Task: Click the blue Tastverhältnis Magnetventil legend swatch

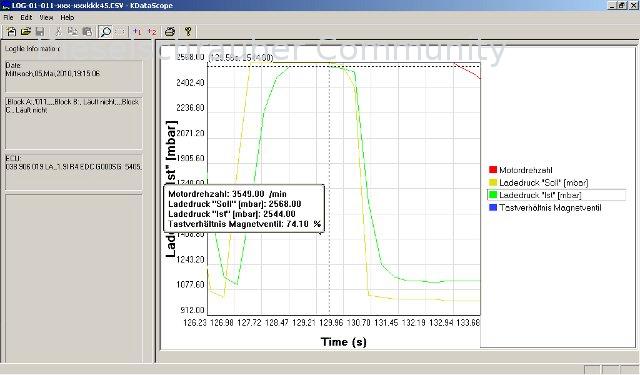Action: (x=493, y=208)
